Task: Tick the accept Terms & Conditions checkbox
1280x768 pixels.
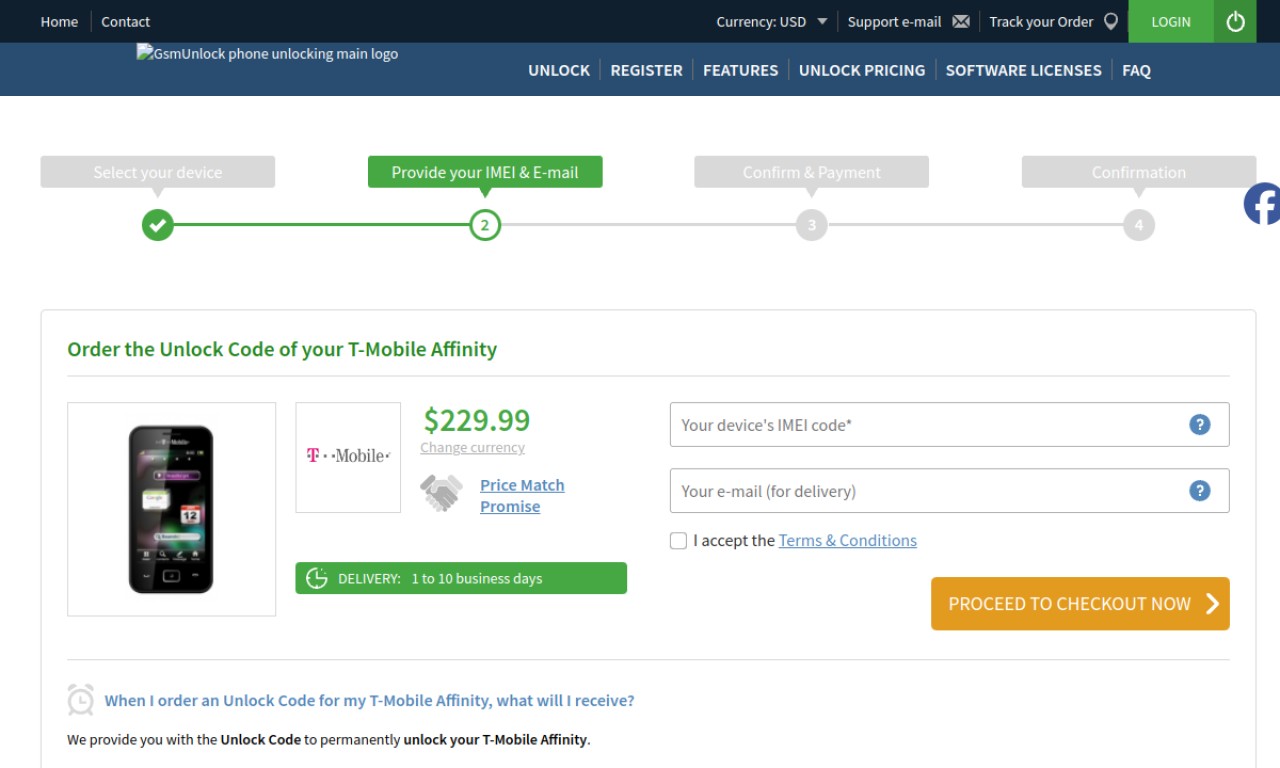Action: pyautogui.click(x=678, y=541)
